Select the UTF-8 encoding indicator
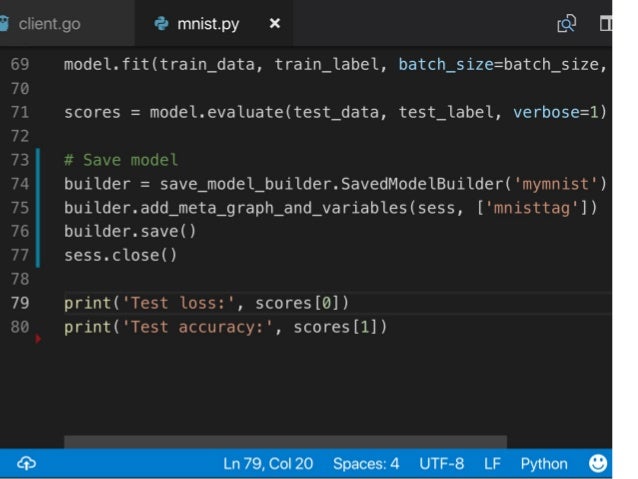Screen dimensions: 638x479 pyautogui.click(x=441, y=464)
